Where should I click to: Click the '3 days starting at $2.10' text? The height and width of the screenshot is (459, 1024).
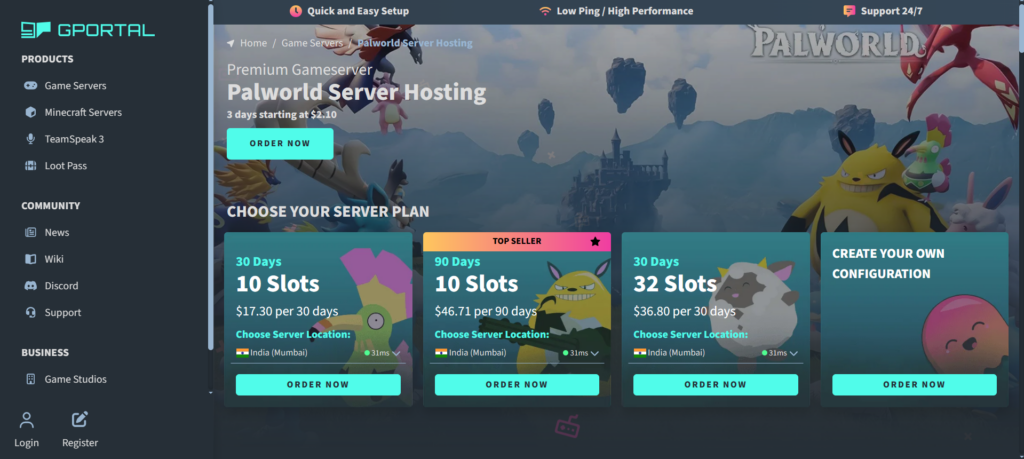281,114
